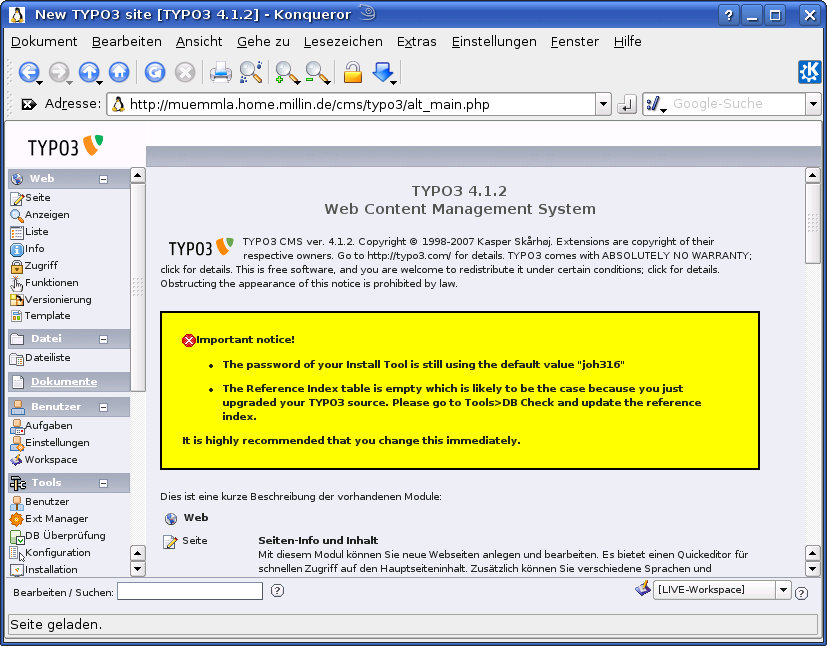
Task: Open the Dokument menu
Action: 44,42
